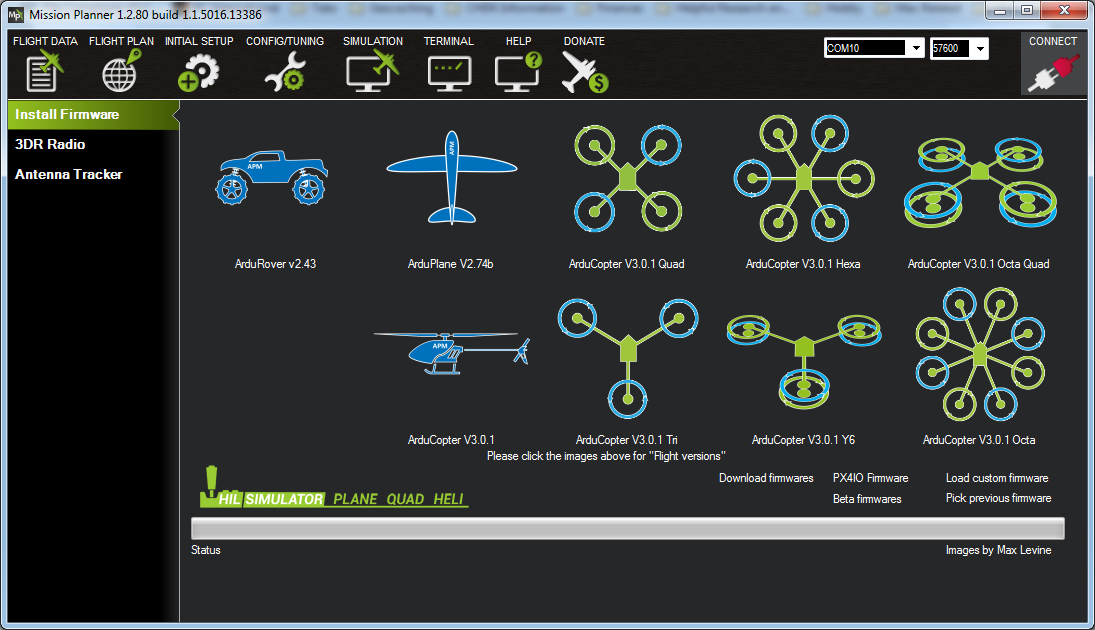This screenshot has height=630, width=1095.
Task: Click the ArduCopter V3.0.1 Y6 label
Action: click(x=803, y=440)
